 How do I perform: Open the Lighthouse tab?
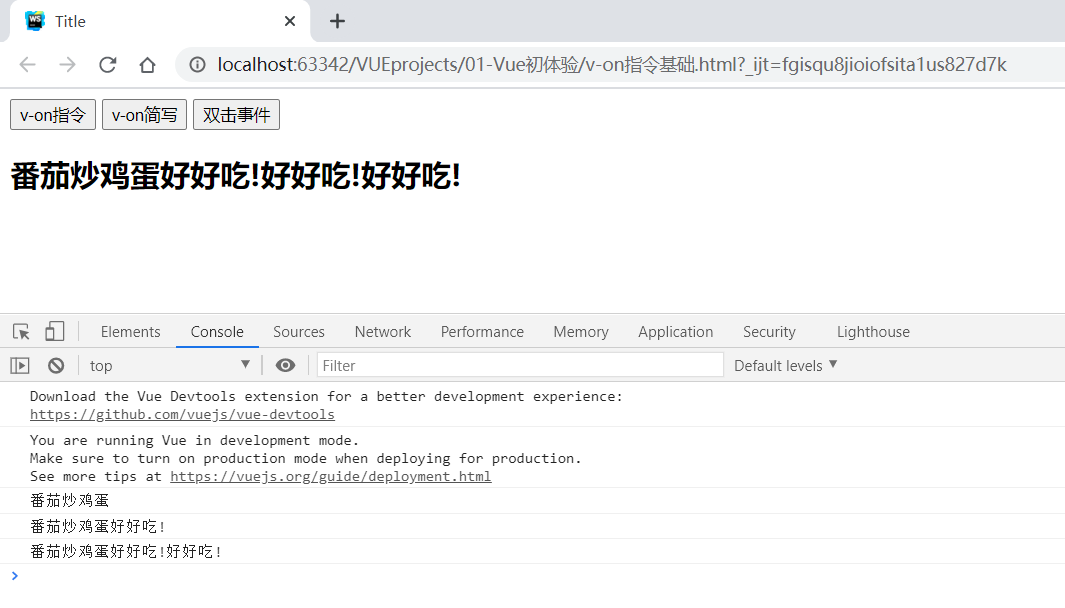point(873,332)
